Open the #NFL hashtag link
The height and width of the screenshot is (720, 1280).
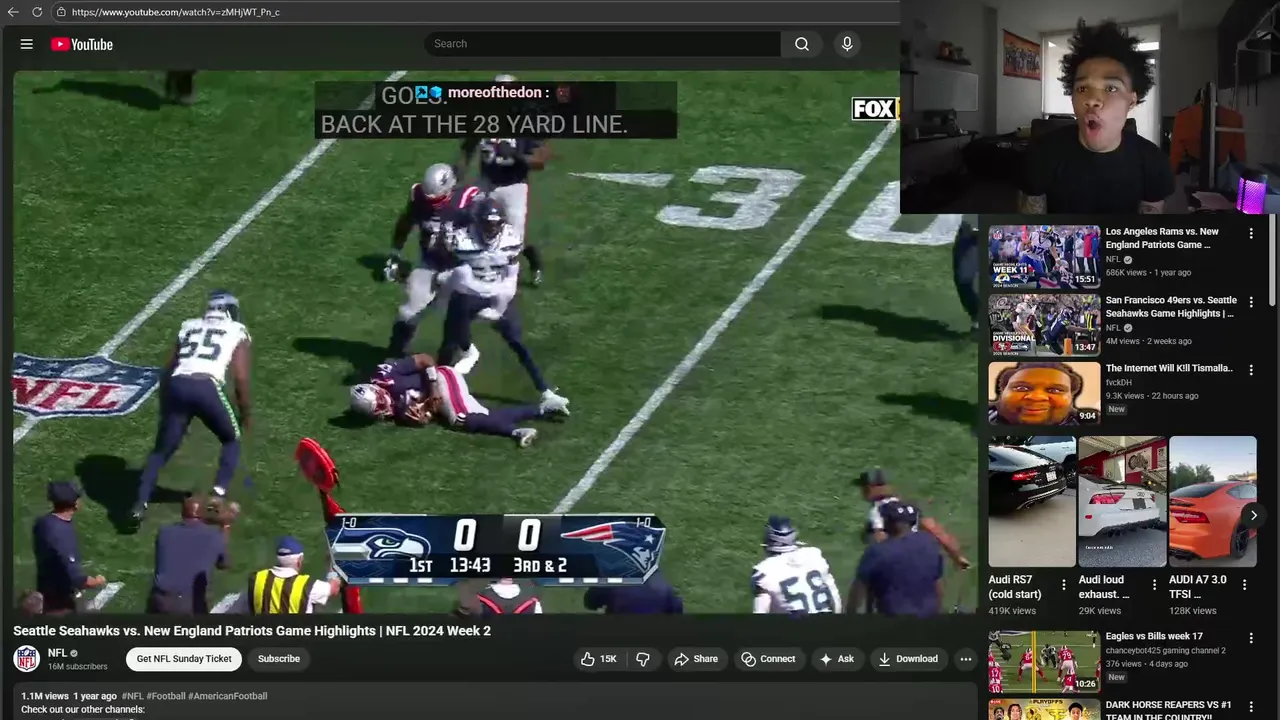132,696
